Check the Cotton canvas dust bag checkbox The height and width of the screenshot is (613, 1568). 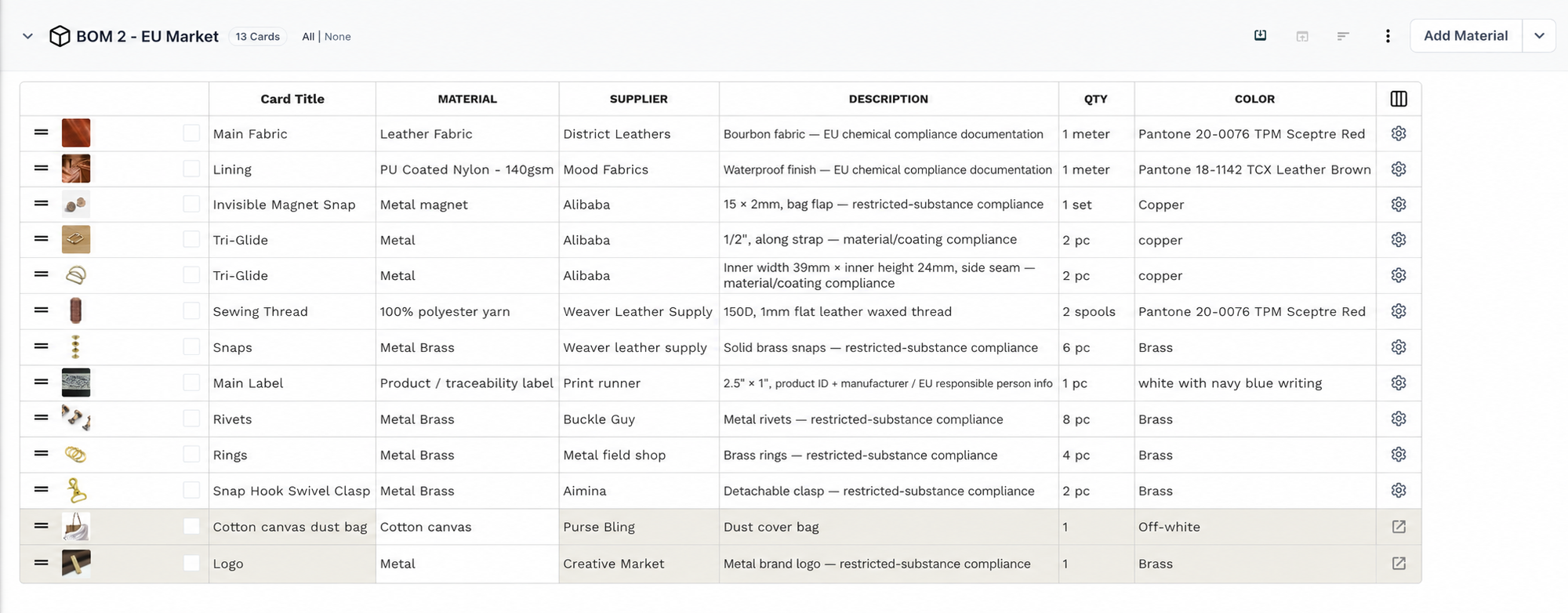[191, 526]
